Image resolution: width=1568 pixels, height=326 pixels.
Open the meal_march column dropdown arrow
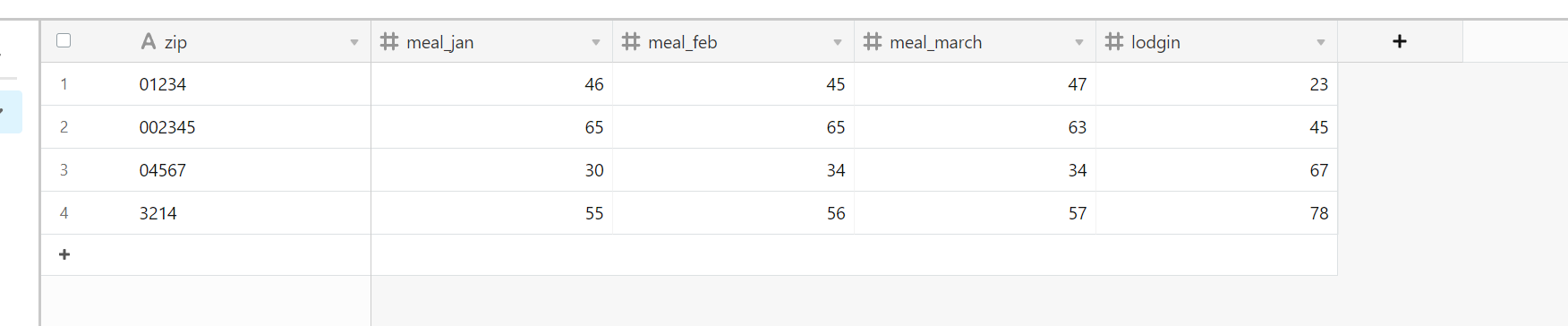point(1079,42)
